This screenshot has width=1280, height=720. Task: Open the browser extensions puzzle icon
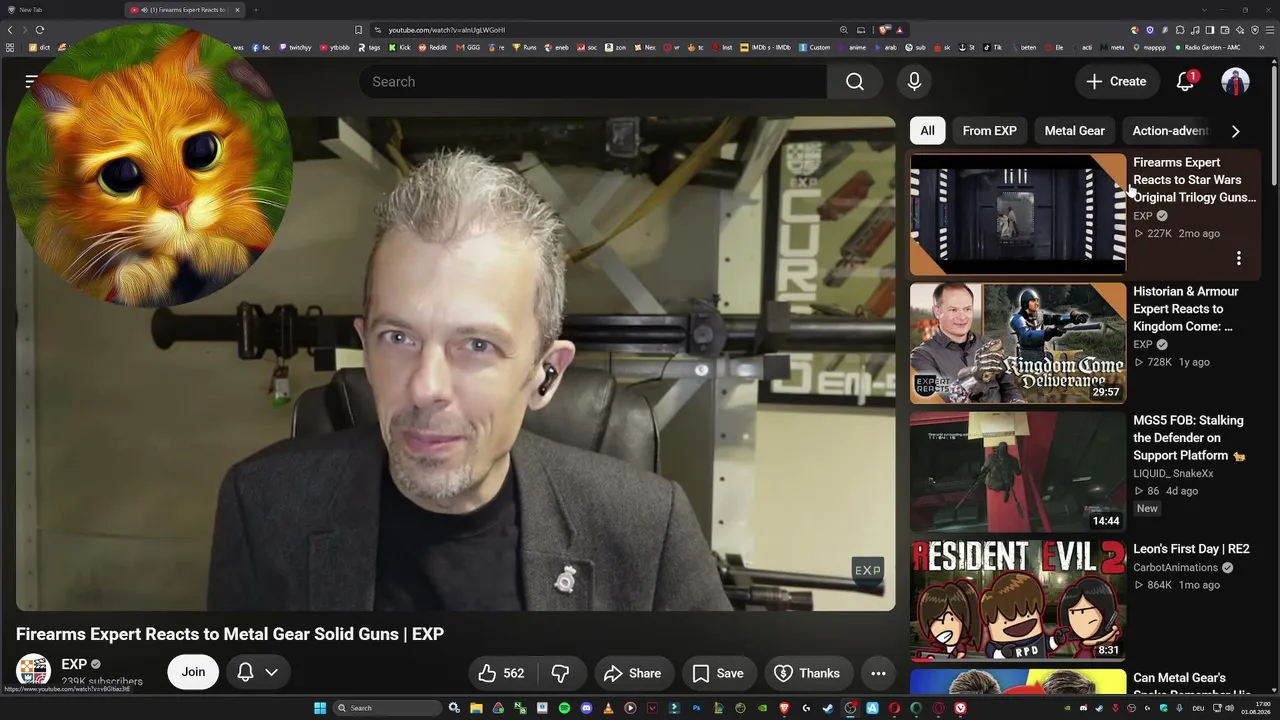[x=1180, y=30]
